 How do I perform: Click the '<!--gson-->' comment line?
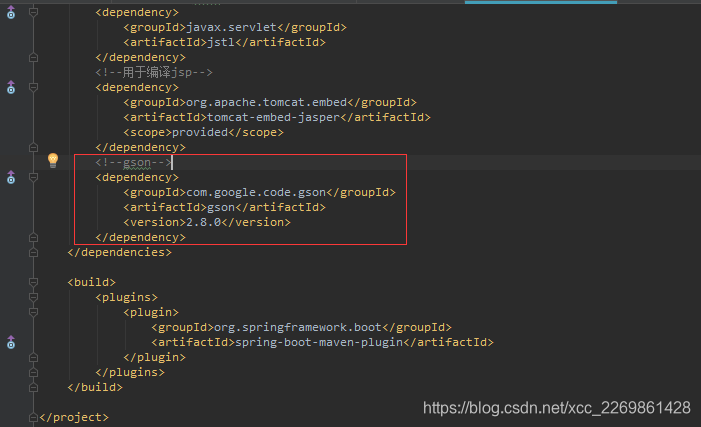tap(134, 162)
